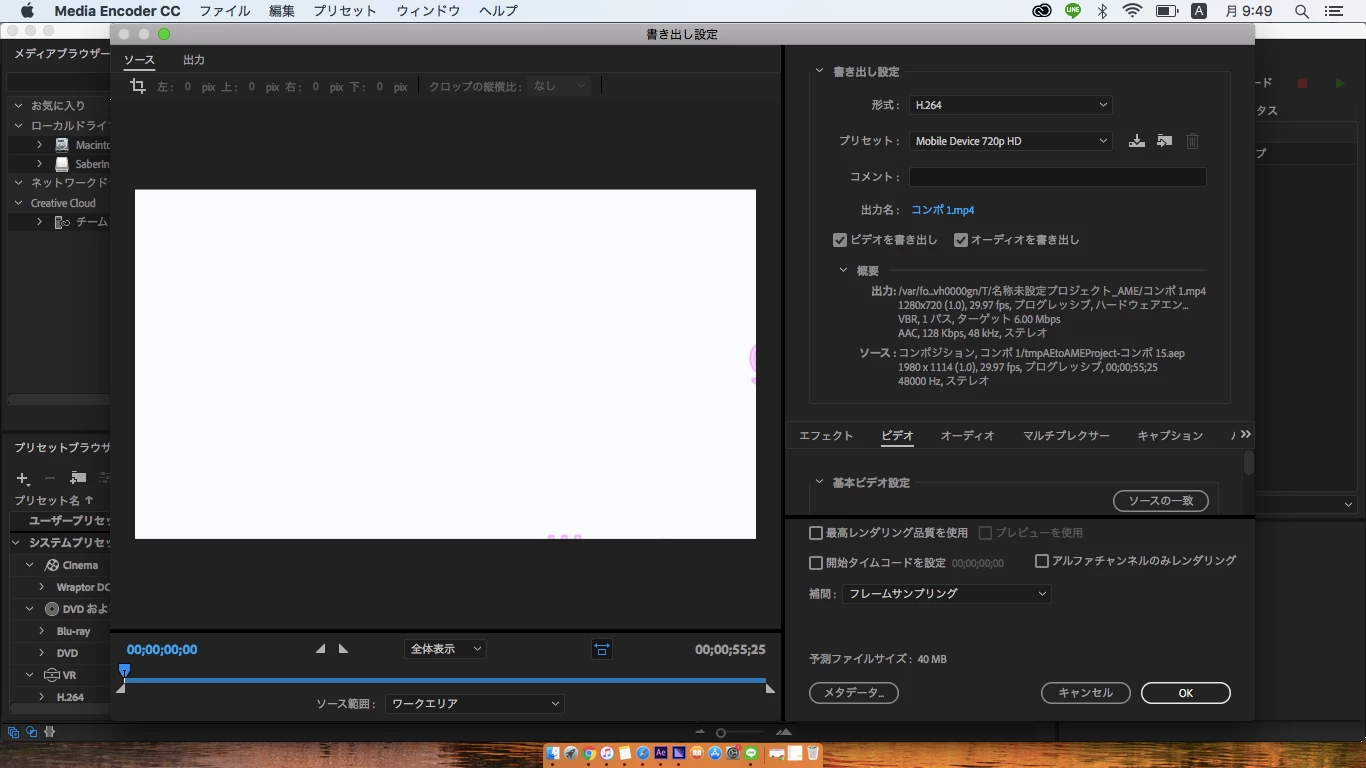The height and width of the screenshot is (768, 1366).
Task: Open LINE app from the Dock
Action: click(x=751, y=753)
